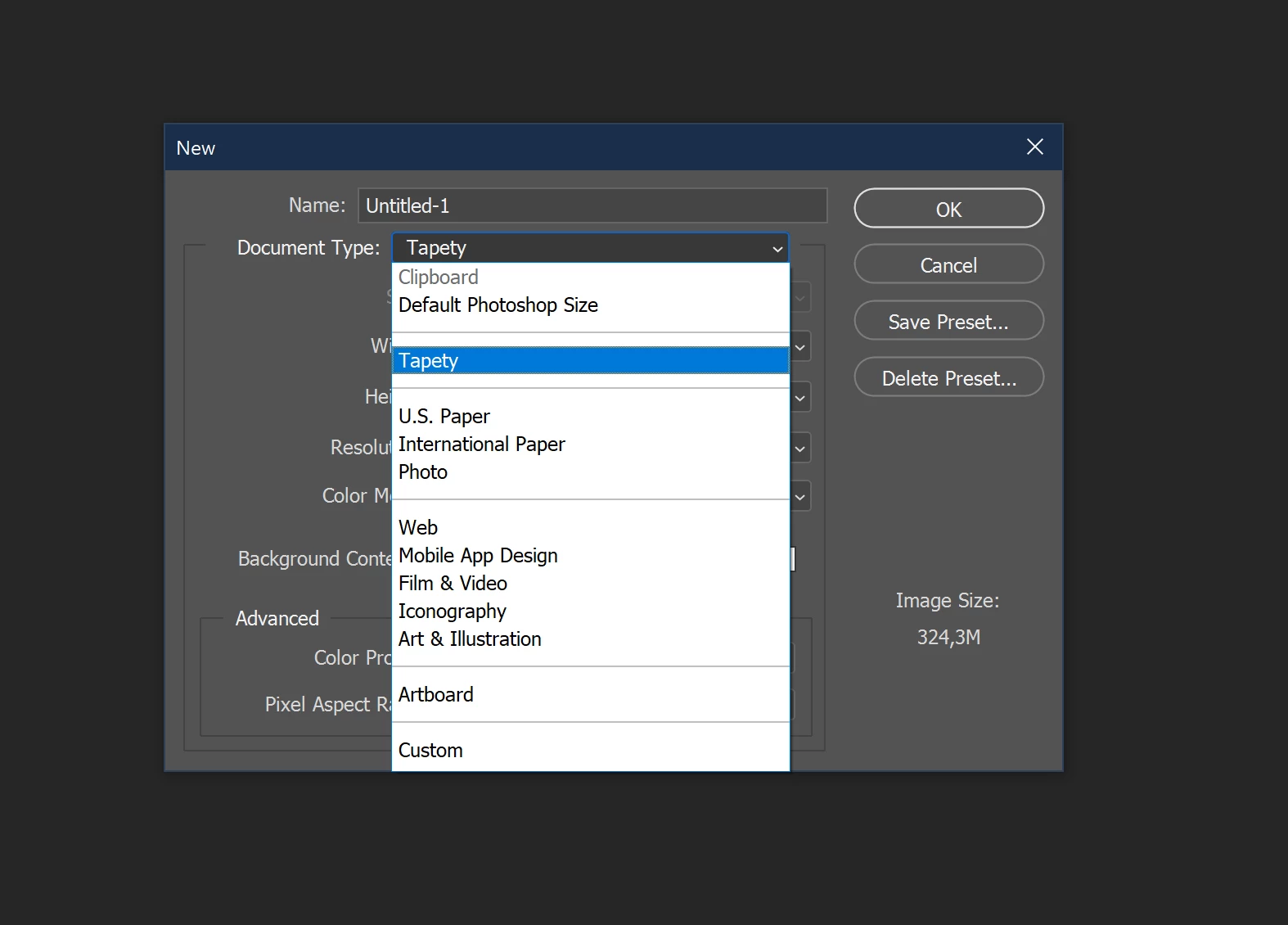Select Art & Illustration preset
This screenshot has width=1288, height=925.
[x=591, y=639]
